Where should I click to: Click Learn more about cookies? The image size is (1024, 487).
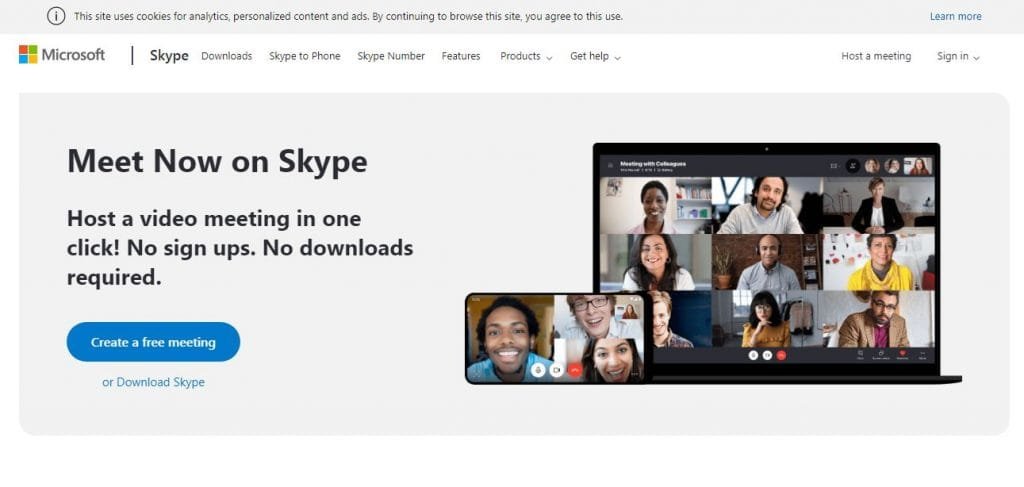point(955,16)
